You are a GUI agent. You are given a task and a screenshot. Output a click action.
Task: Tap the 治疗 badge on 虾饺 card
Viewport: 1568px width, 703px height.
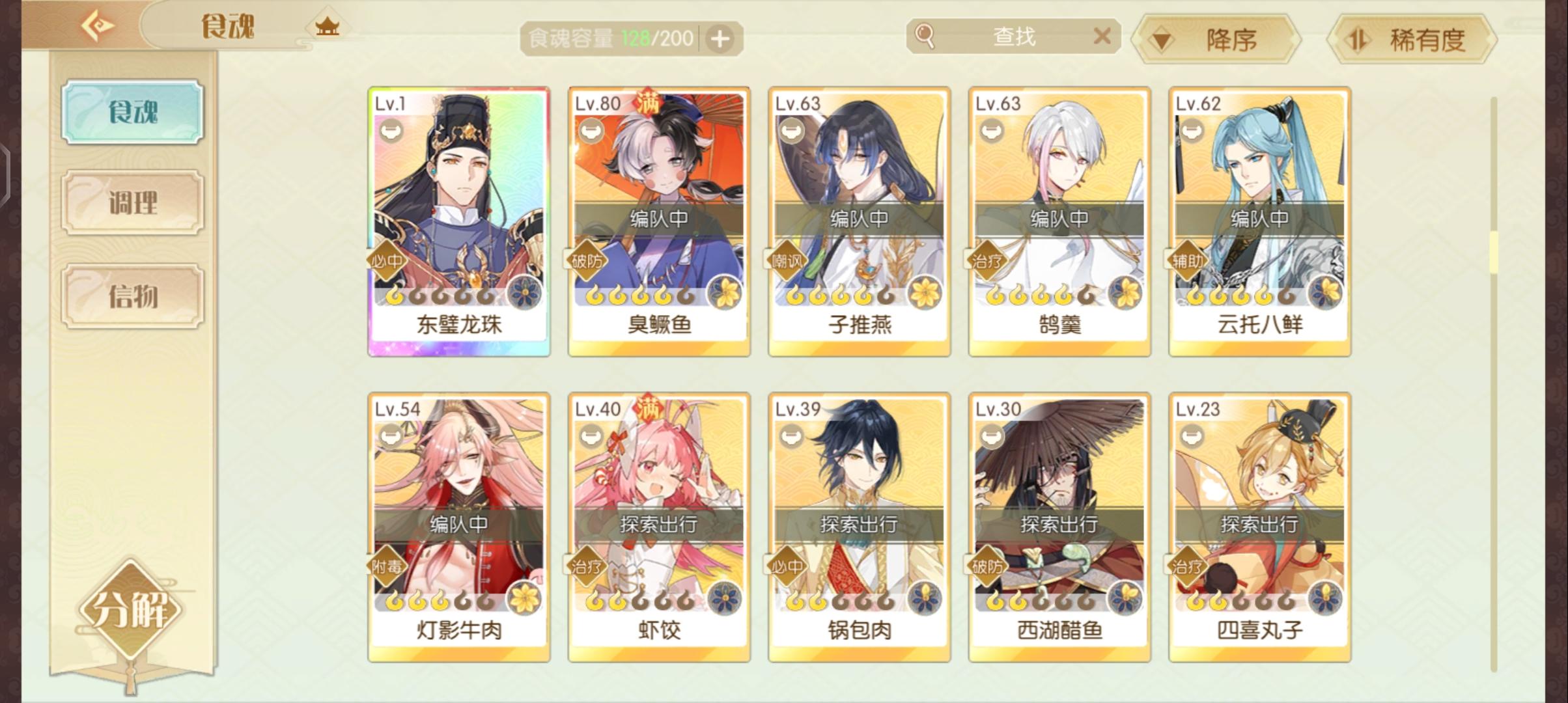tap(586, 566)
